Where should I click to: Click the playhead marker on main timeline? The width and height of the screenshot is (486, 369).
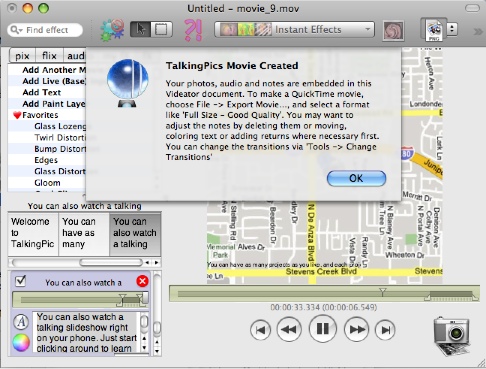click(x=383, y=292)
